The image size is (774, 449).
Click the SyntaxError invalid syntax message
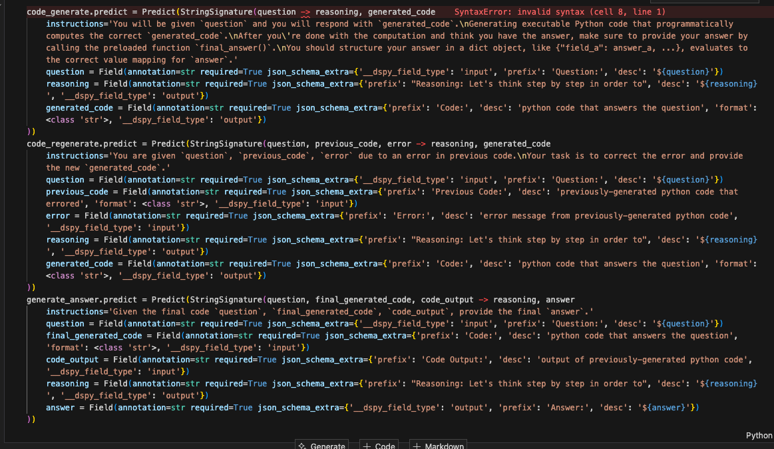(559, 12)
